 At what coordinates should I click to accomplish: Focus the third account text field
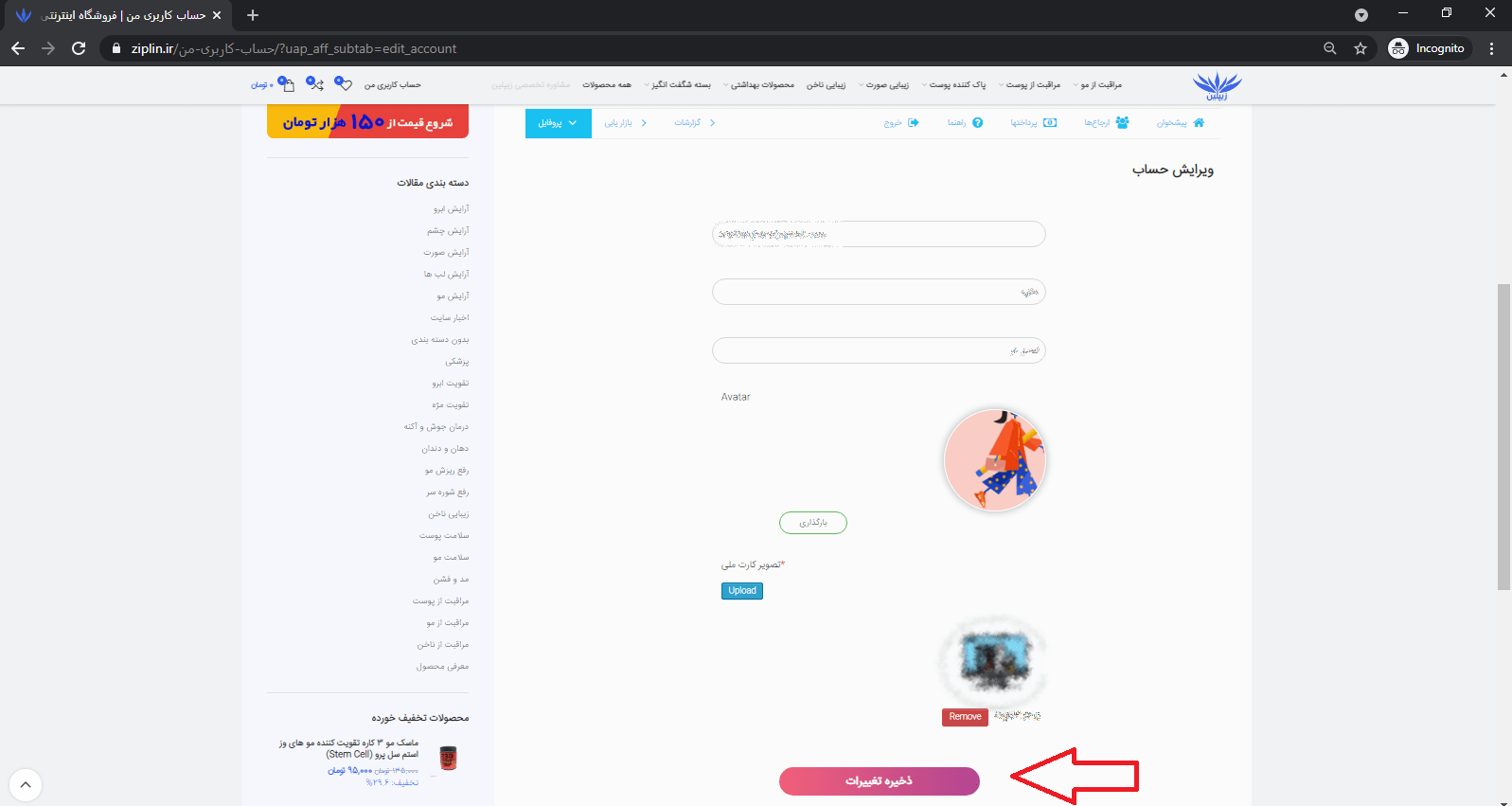pyautogui.click(x=879, y=350)
